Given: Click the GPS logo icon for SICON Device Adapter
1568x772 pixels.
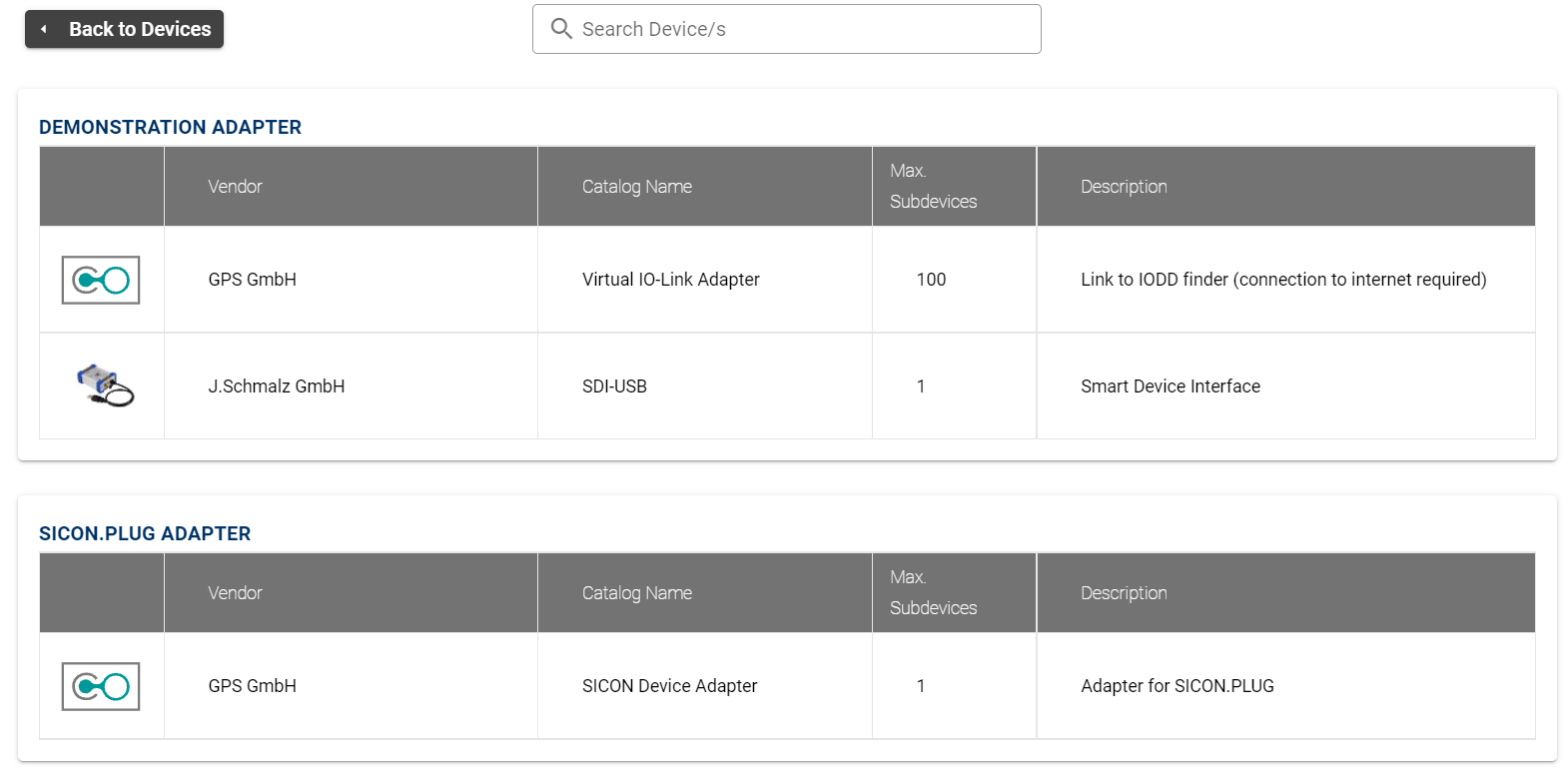Looking at the screenshot, I should [x=101, y=686].
